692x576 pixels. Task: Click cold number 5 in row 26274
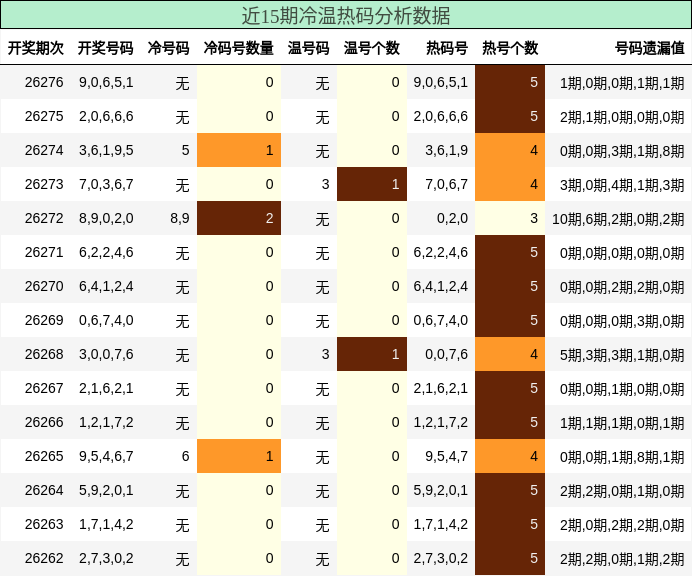(185, 150)
